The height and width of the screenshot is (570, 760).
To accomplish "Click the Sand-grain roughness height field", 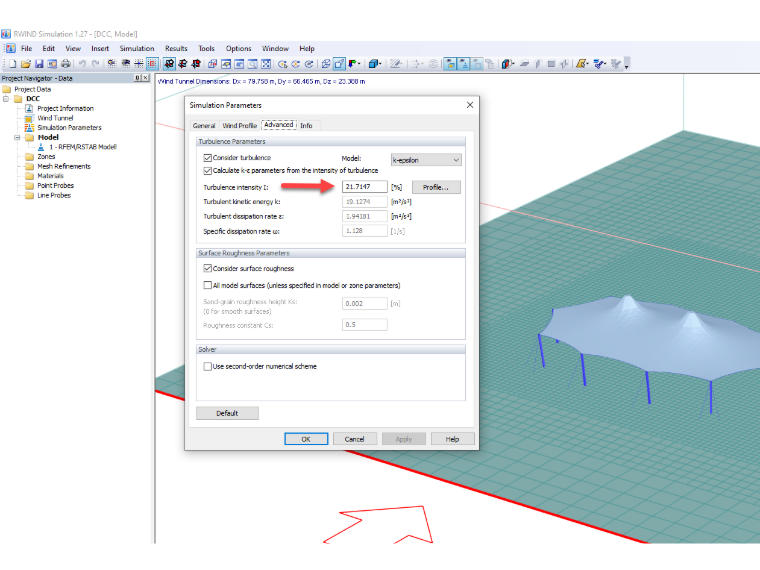I will pyautogui.click(x=364, y=303).
